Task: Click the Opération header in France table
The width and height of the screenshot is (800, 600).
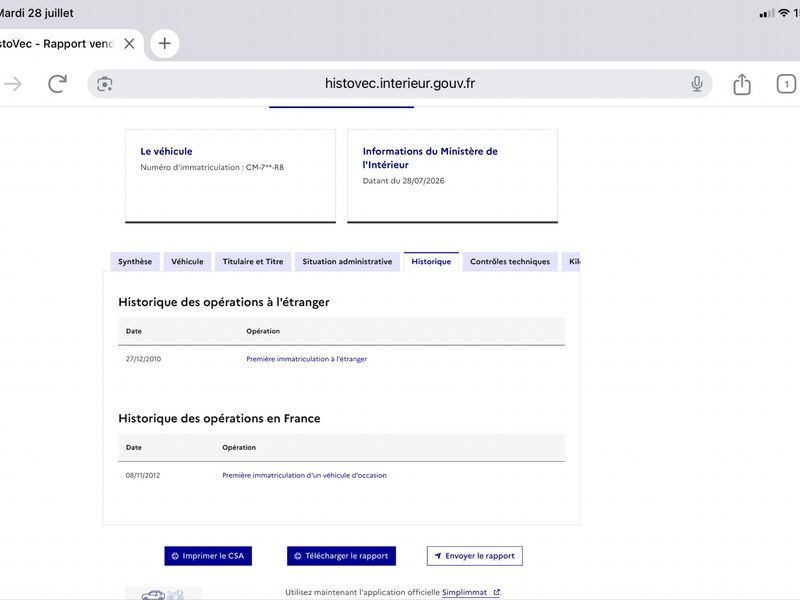Action: pyautogui.click(x=239, y=447)
